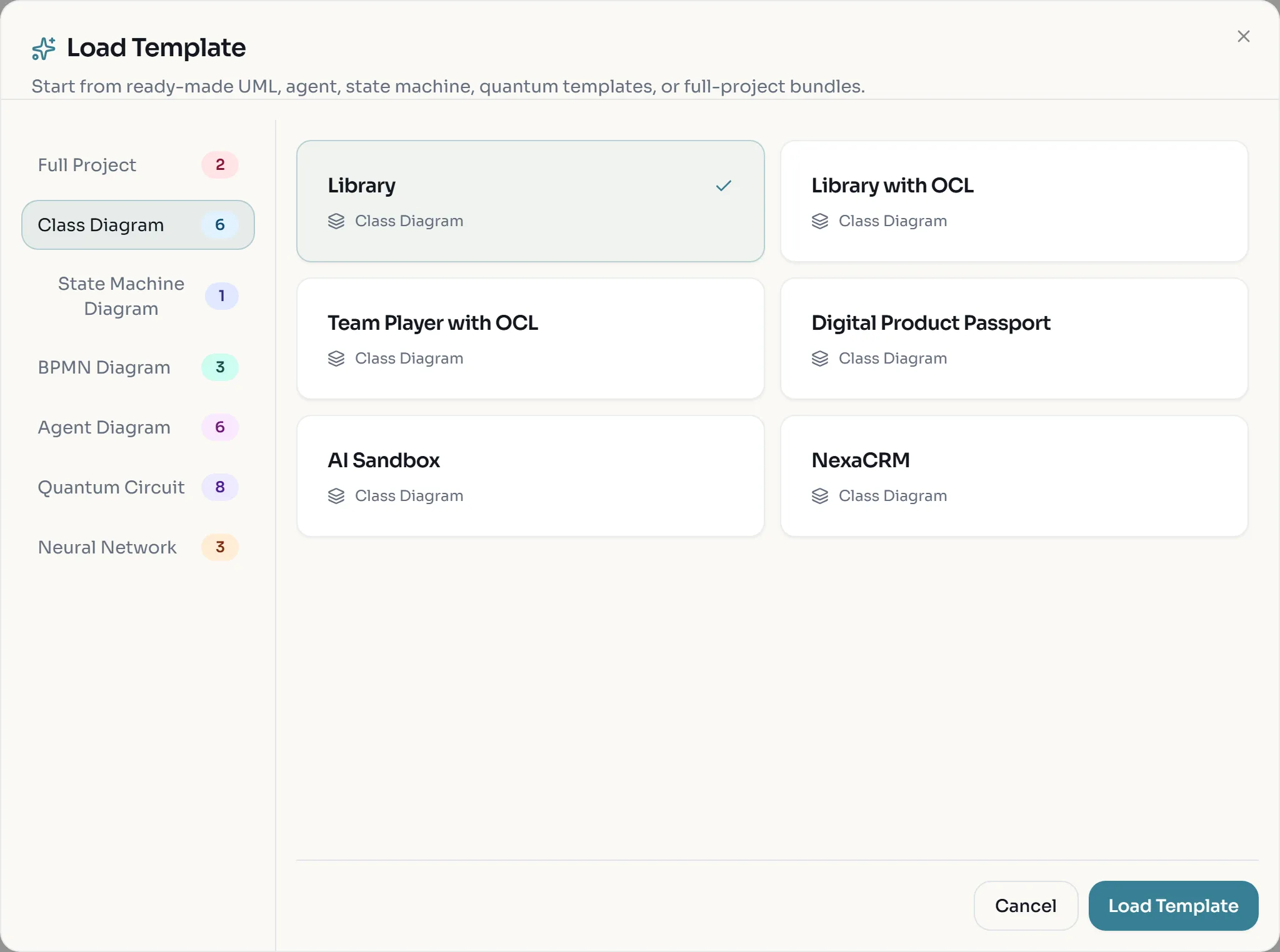Screen dimensions: 1280x952
Task: Open the Full Project category
Action: 137,165
